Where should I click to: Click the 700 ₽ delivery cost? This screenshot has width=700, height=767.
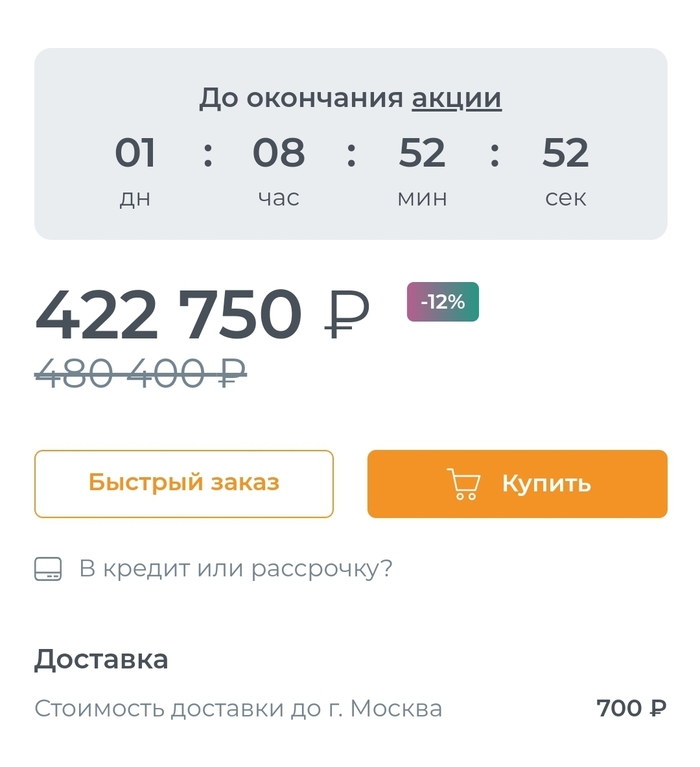tap(631, 709)
